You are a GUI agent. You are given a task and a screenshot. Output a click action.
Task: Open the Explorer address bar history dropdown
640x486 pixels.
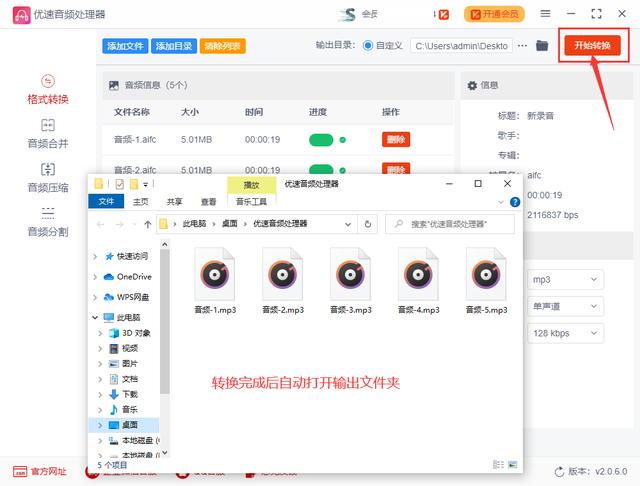click(348, 224)
